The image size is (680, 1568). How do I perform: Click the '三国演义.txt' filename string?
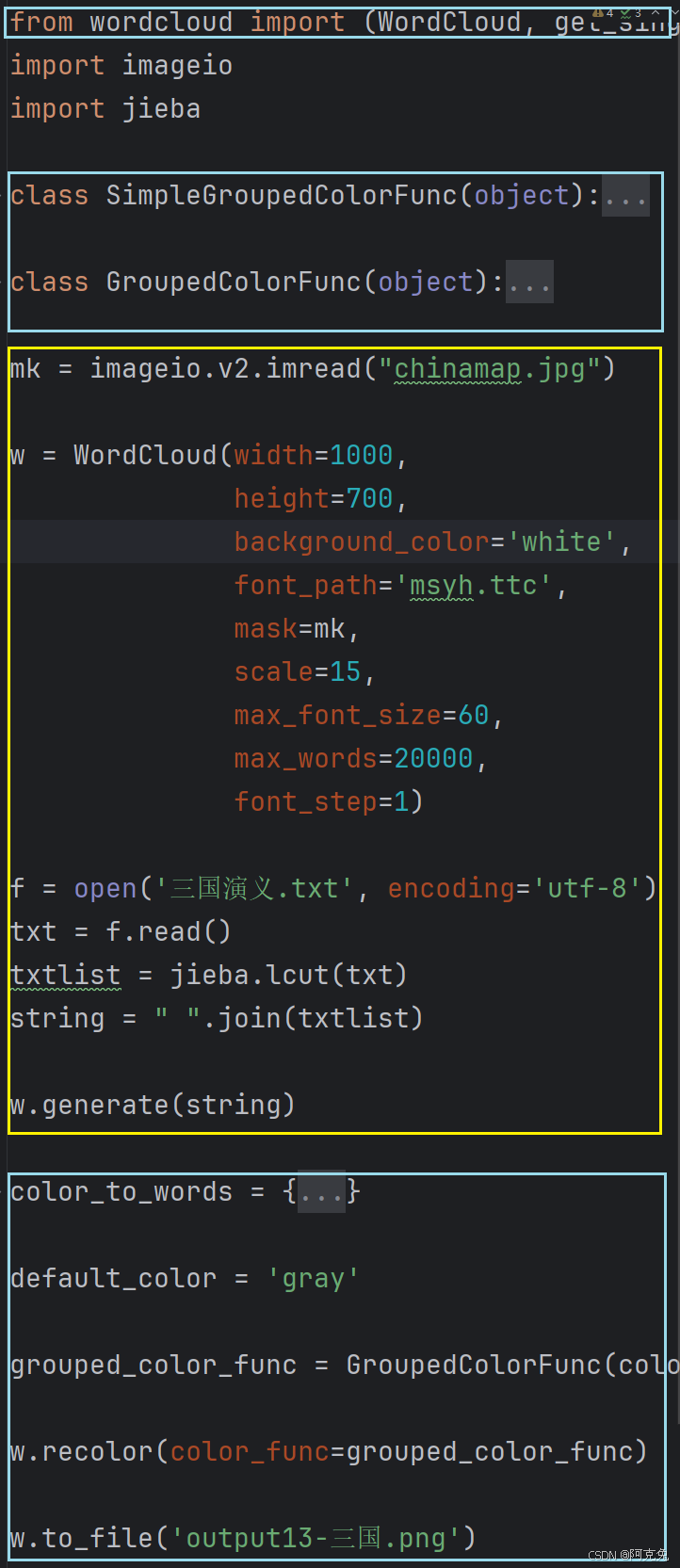254,888
